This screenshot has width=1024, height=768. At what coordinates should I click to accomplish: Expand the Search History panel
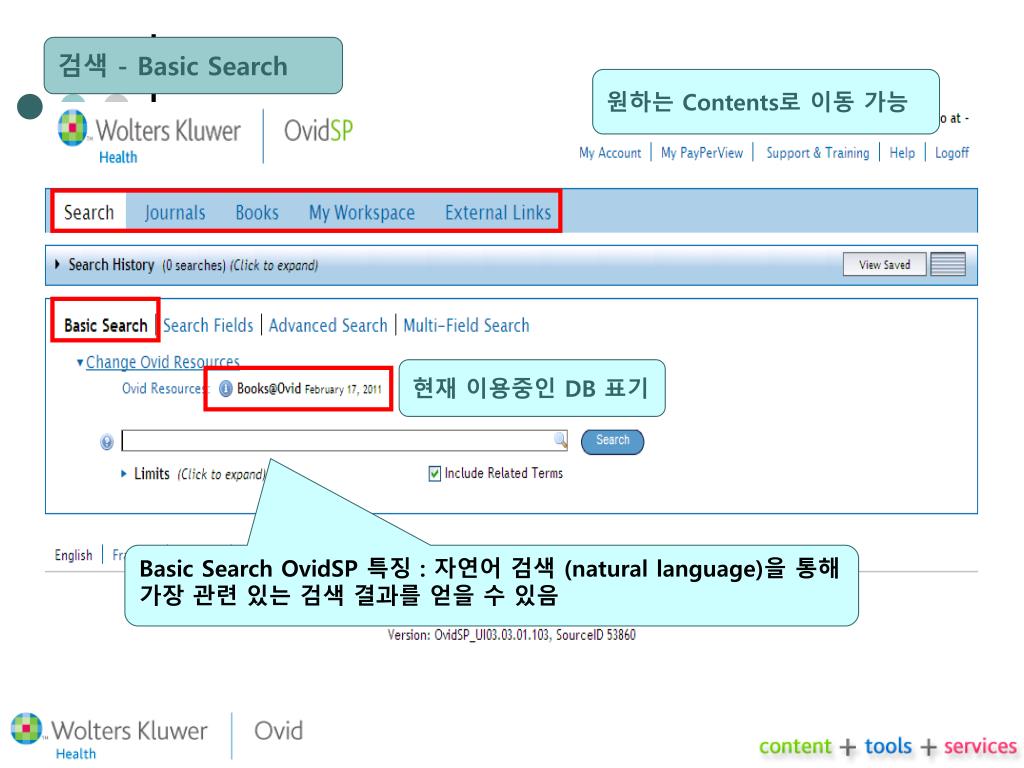pos(57,264)
